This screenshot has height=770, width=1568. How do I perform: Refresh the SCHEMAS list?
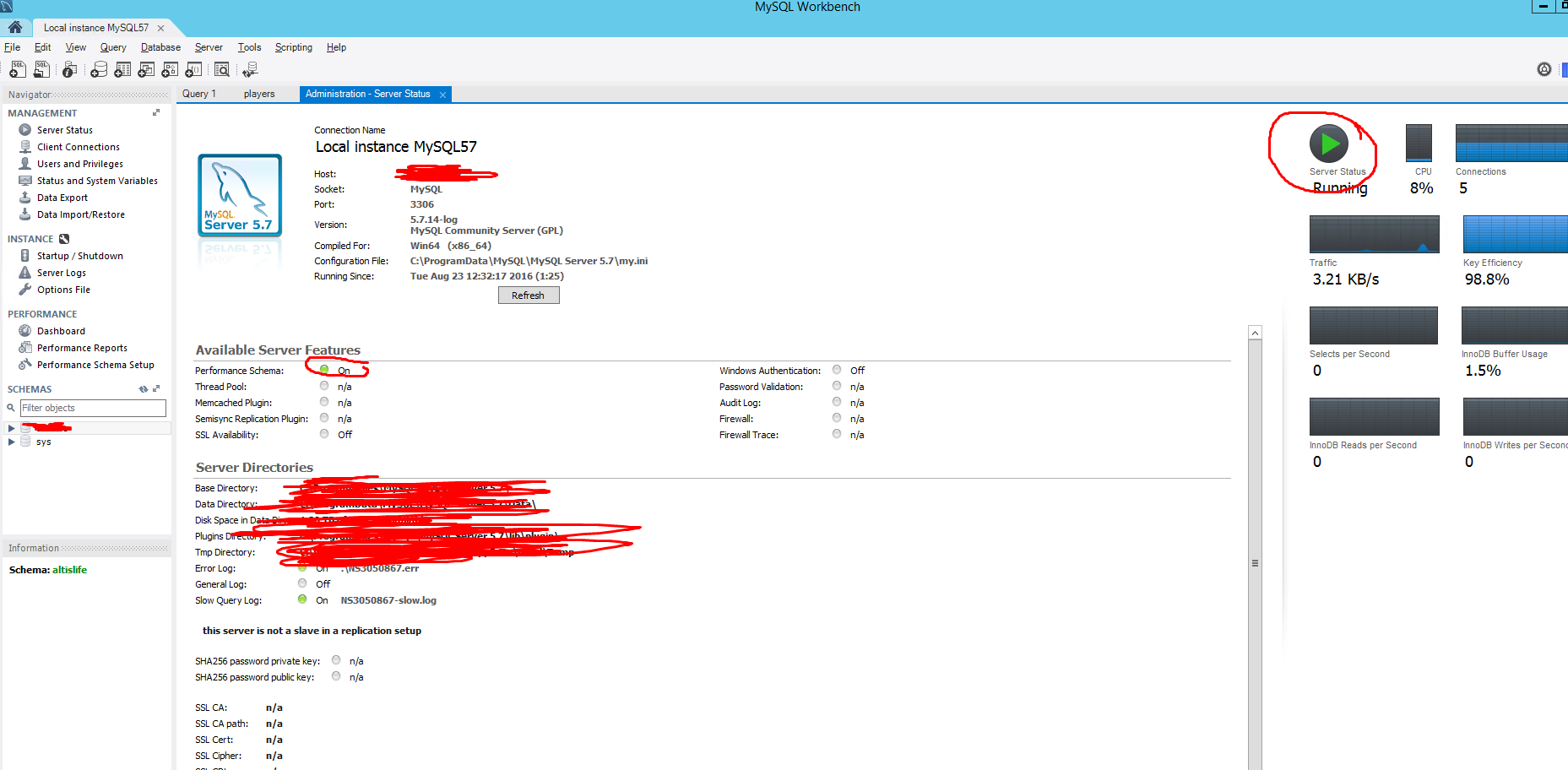(144, 389)
